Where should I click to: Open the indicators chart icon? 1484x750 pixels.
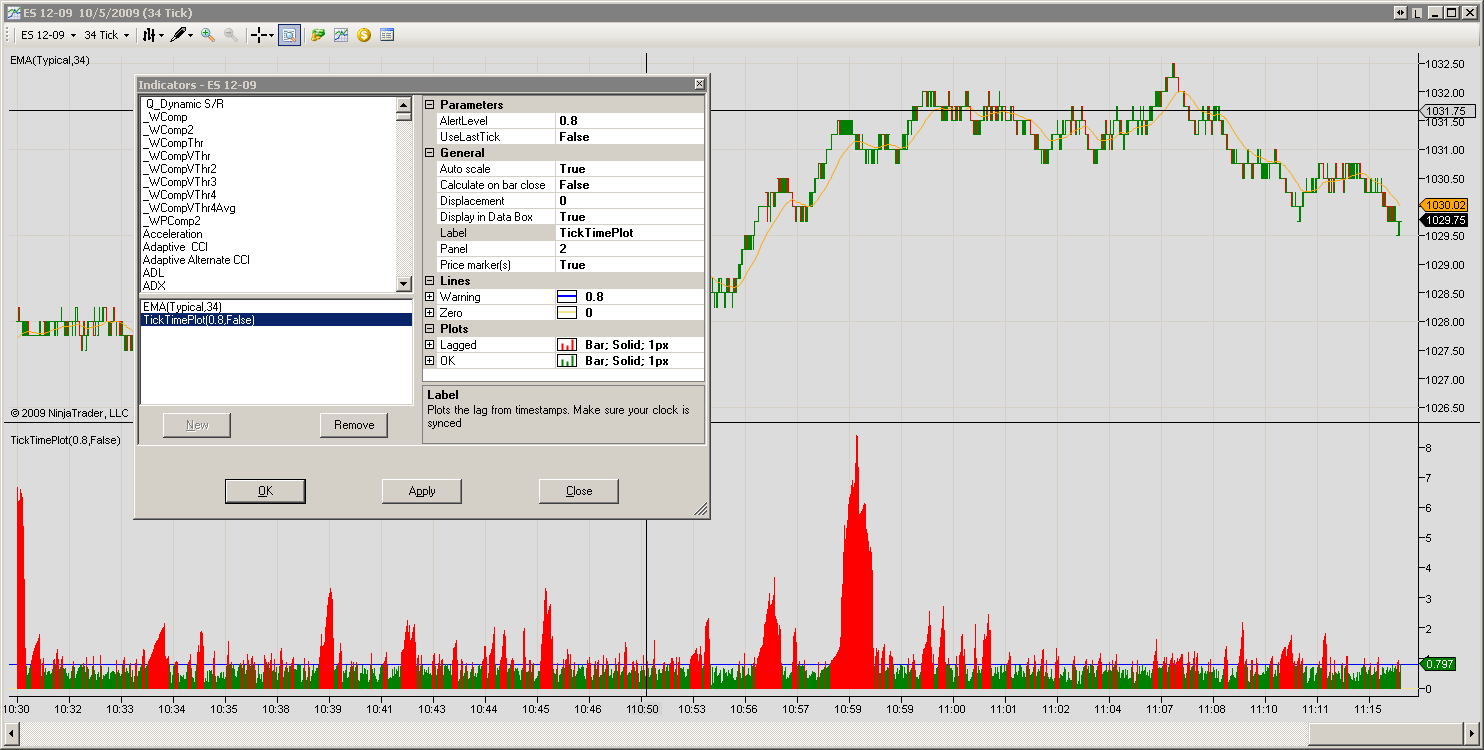[341, 35]
